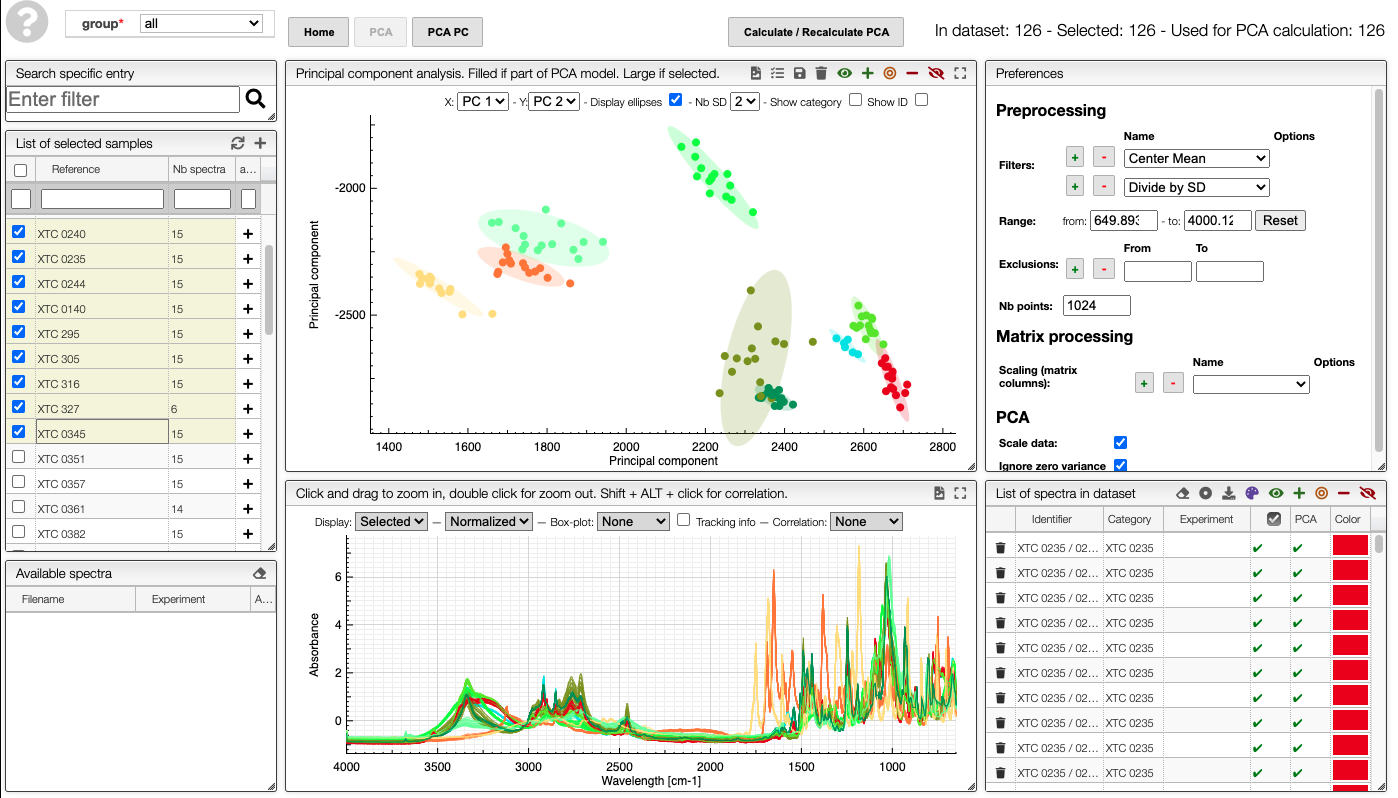Click into the Enter filter search field
The height and width of the screenshot is (798, 1398).
coord(123,99)
